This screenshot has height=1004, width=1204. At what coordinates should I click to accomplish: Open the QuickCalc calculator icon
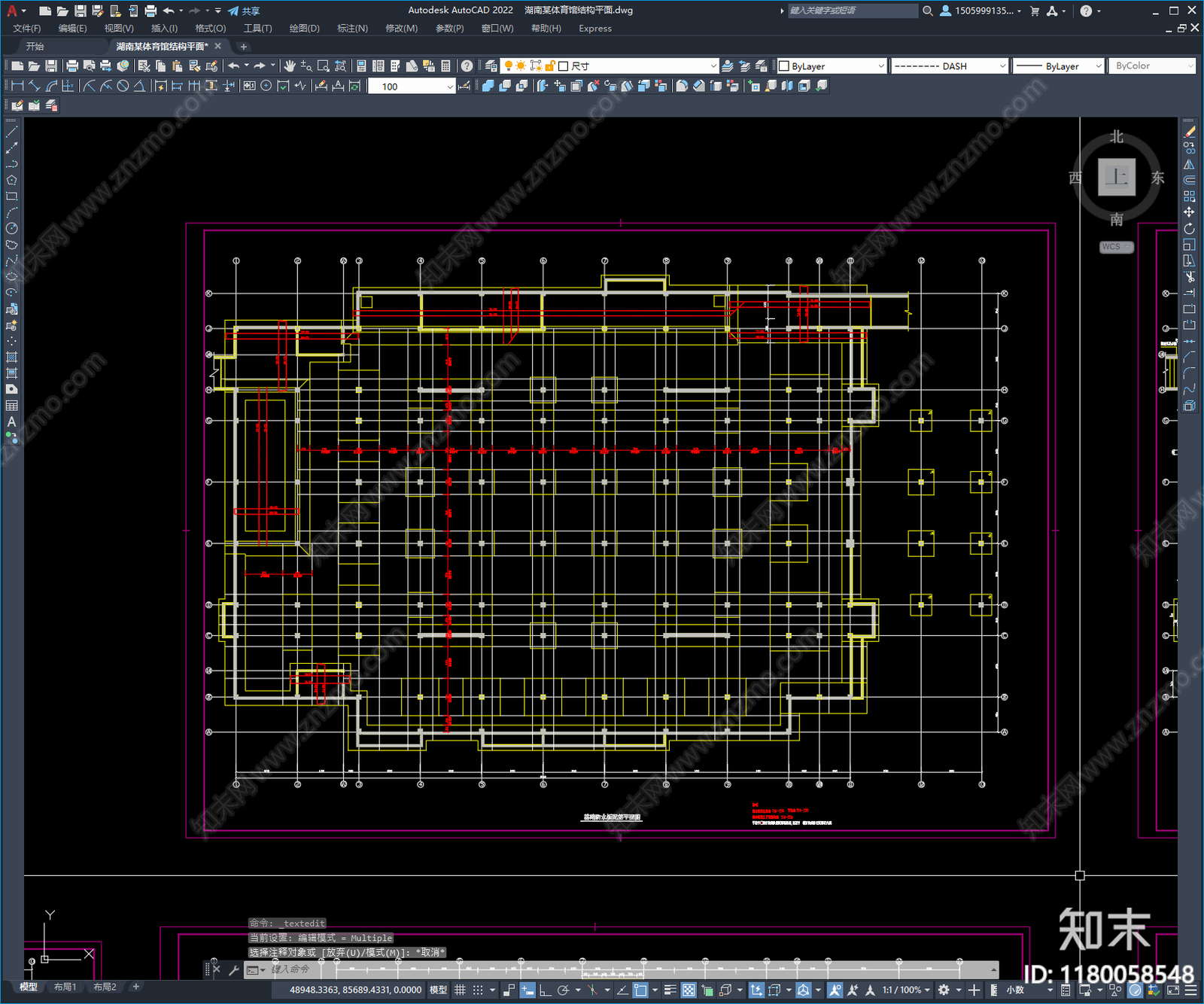click(x=445, y=66)
